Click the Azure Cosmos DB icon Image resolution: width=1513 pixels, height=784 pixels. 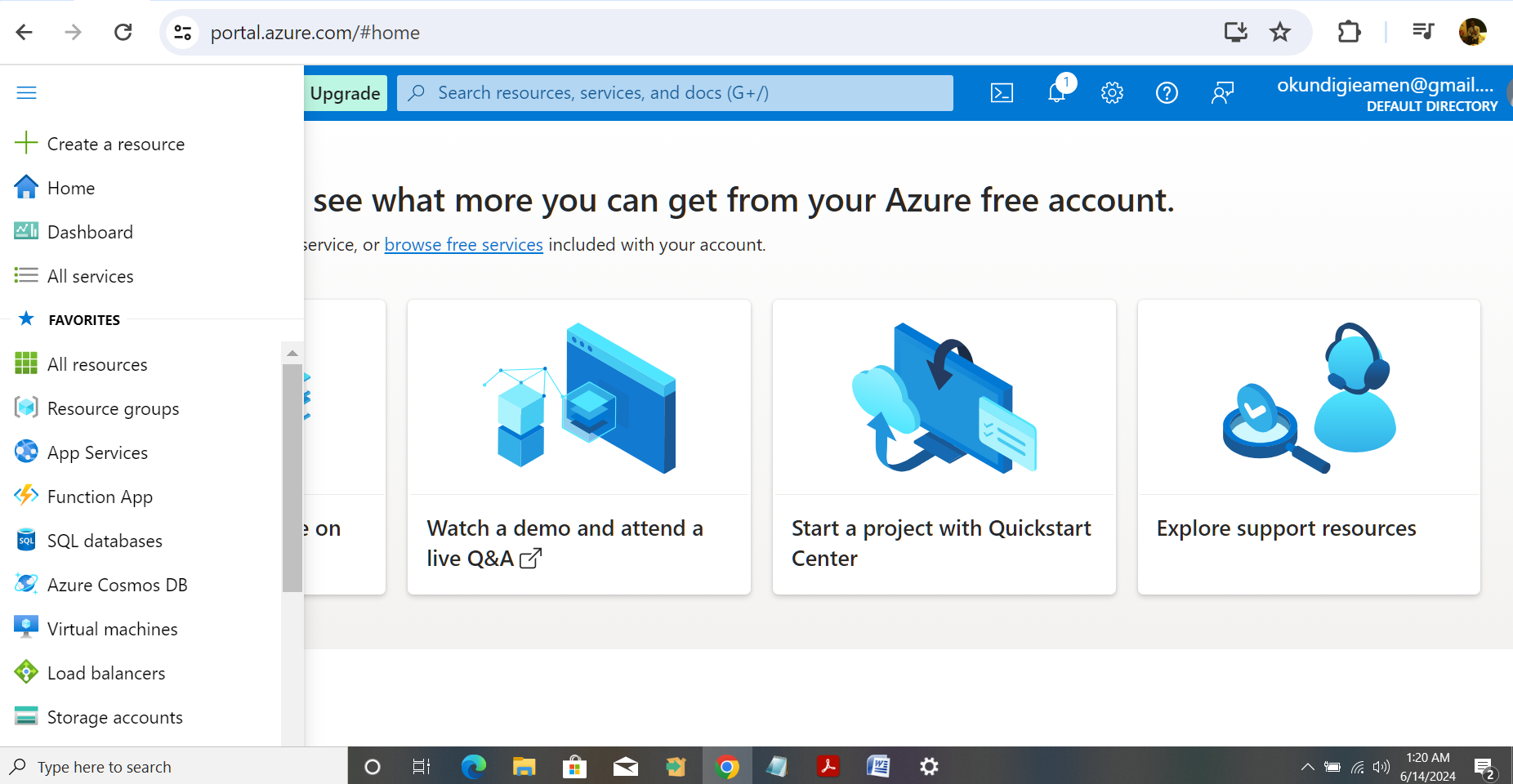coord(26,584)
